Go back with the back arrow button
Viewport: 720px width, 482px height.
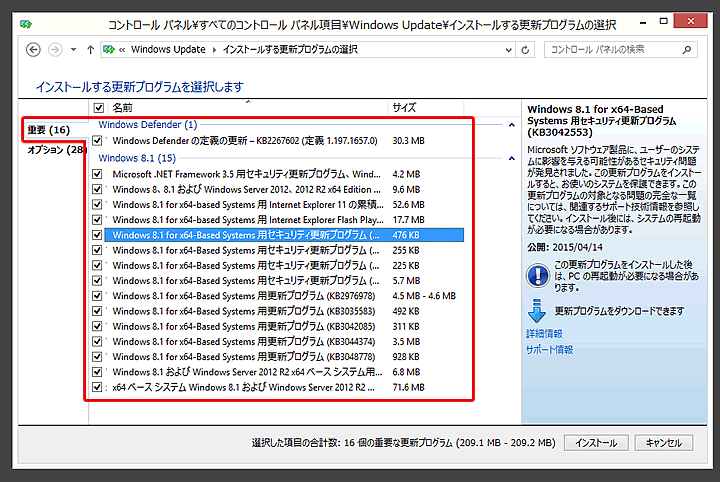tap(33, 49)
